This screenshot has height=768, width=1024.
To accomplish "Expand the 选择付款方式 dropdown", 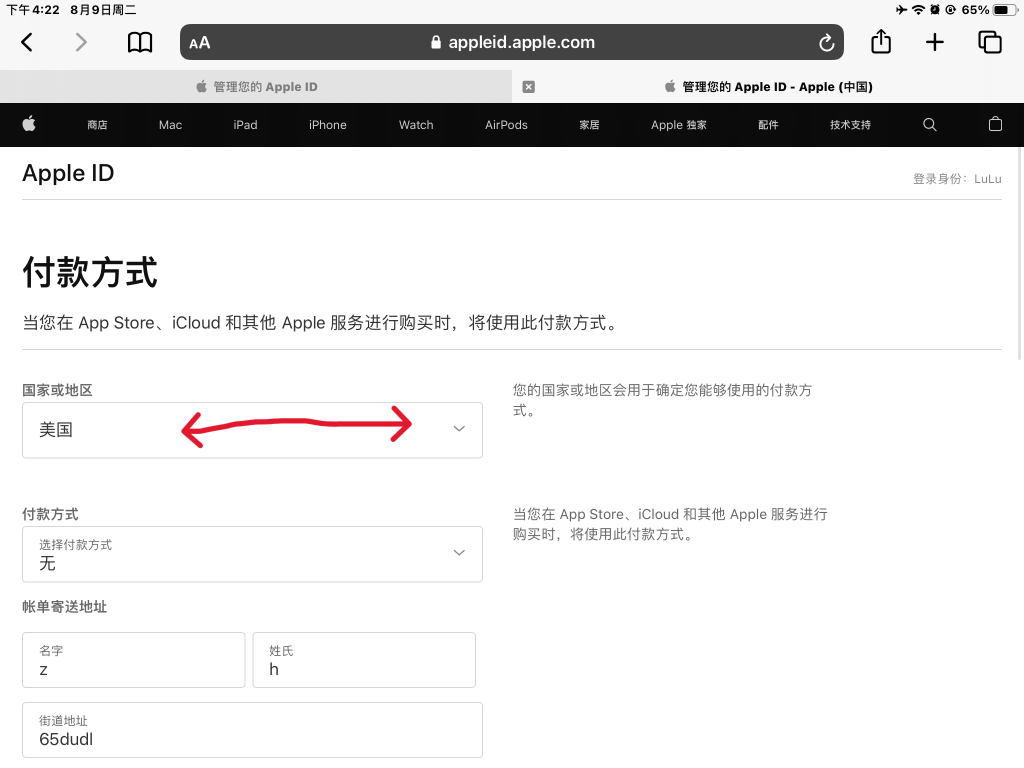I will (252, 554).
